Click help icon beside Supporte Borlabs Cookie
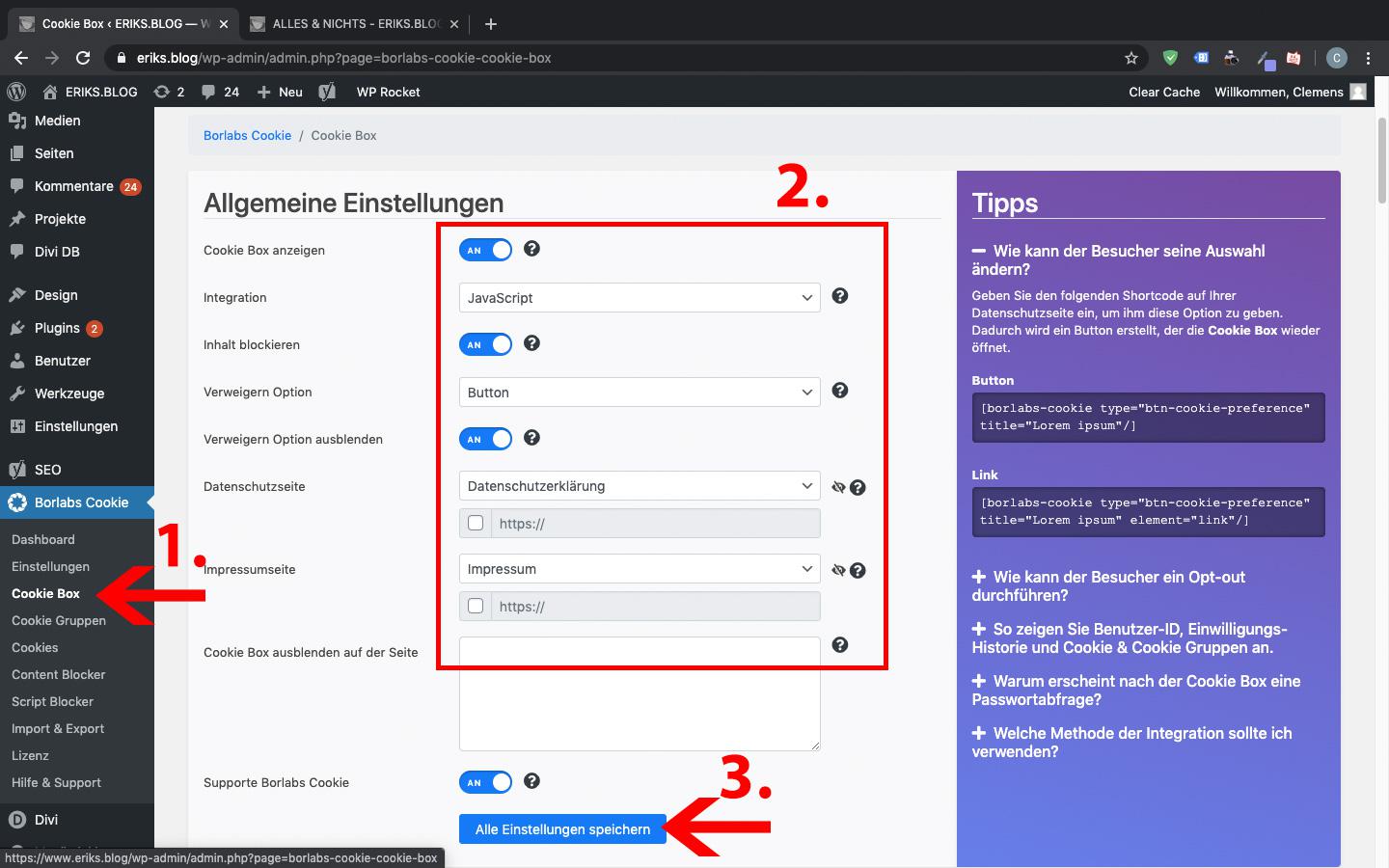The height and width of the screenshot is (868, 1389). 531,781
